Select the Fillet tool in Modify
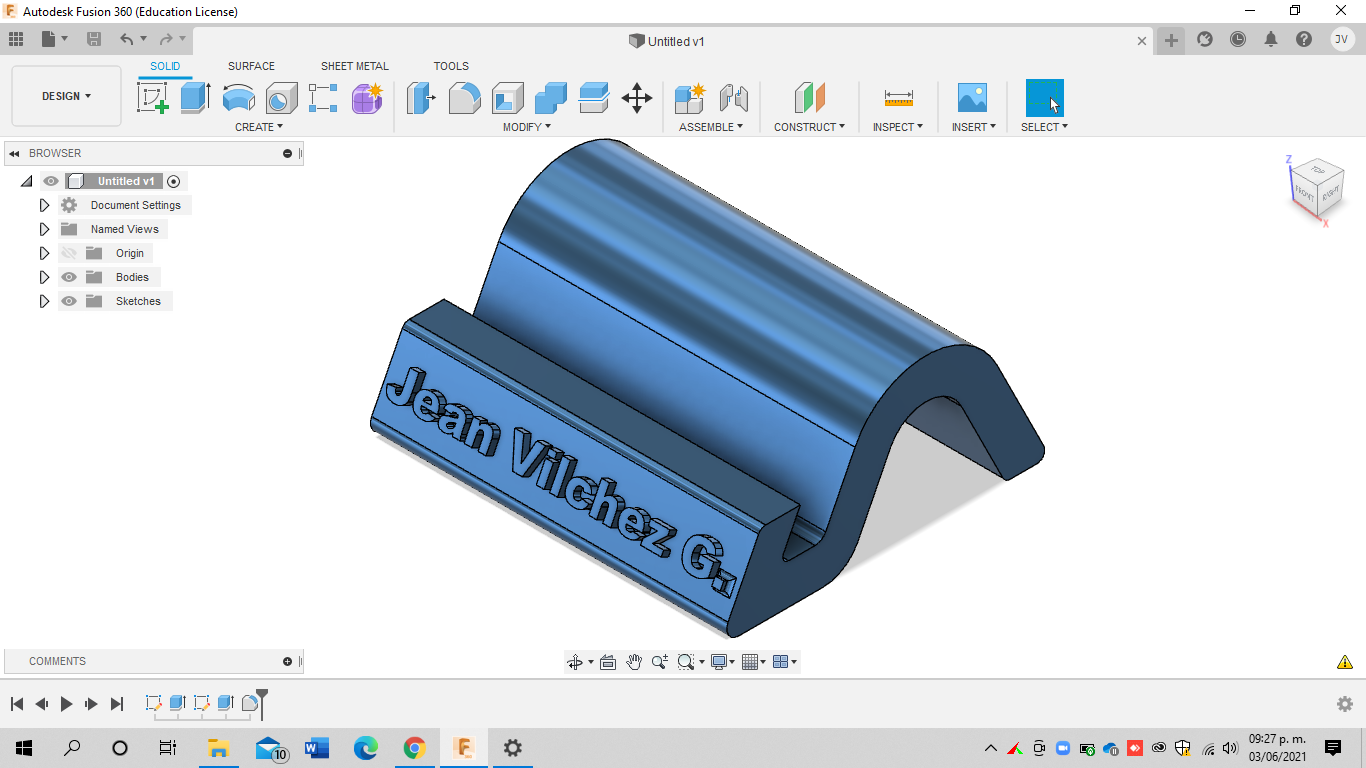1366x768 pixels. pos(465,98)
